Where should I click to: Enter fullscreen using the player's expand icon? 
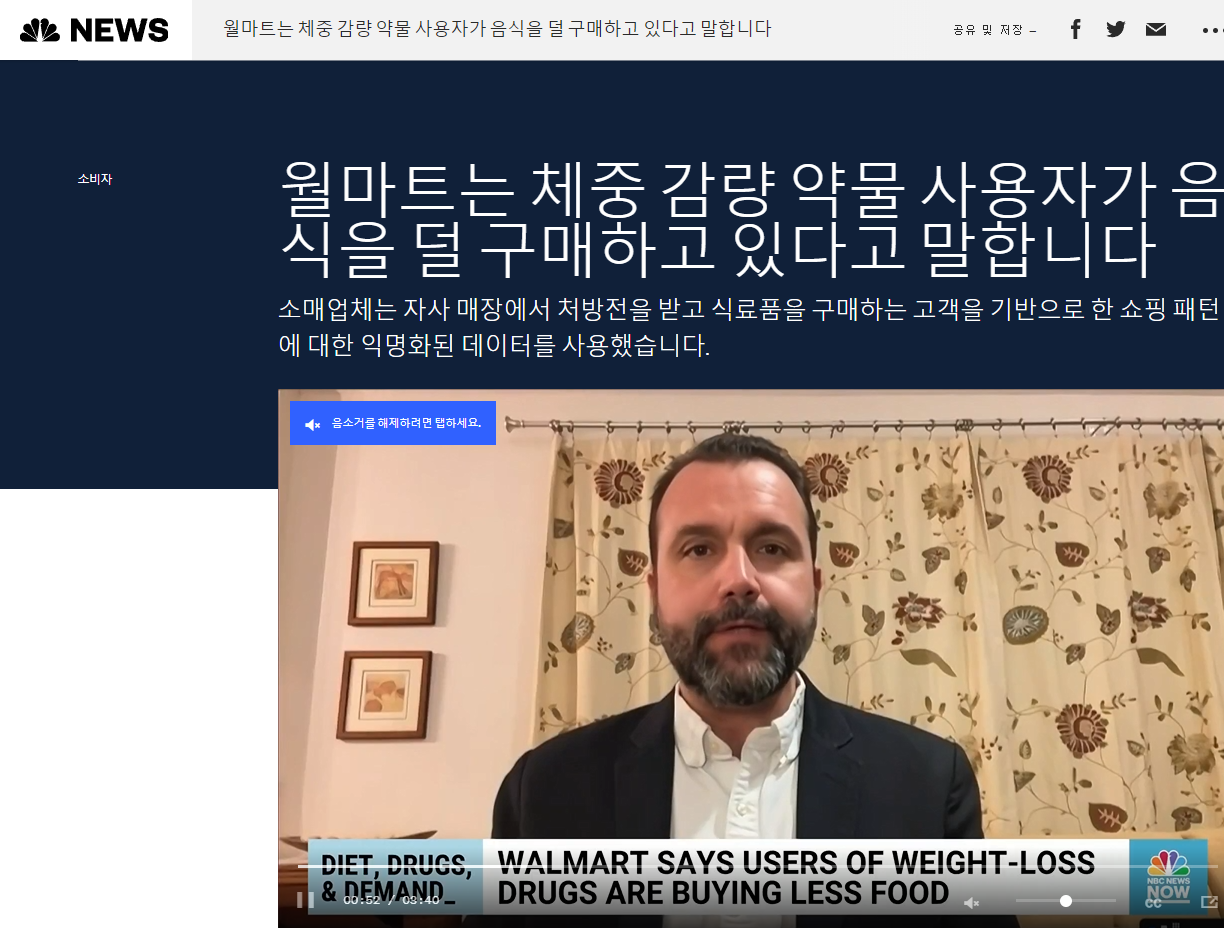pyautogui.click(x=1208, y=902)
